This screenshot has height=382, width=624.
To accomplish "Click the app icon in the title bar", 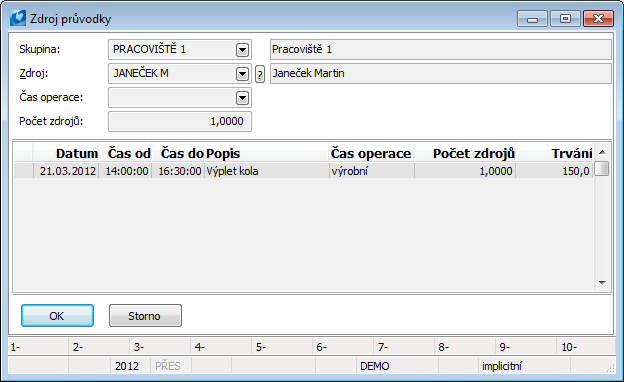I will pyautogui.click(x=18, y=18).
